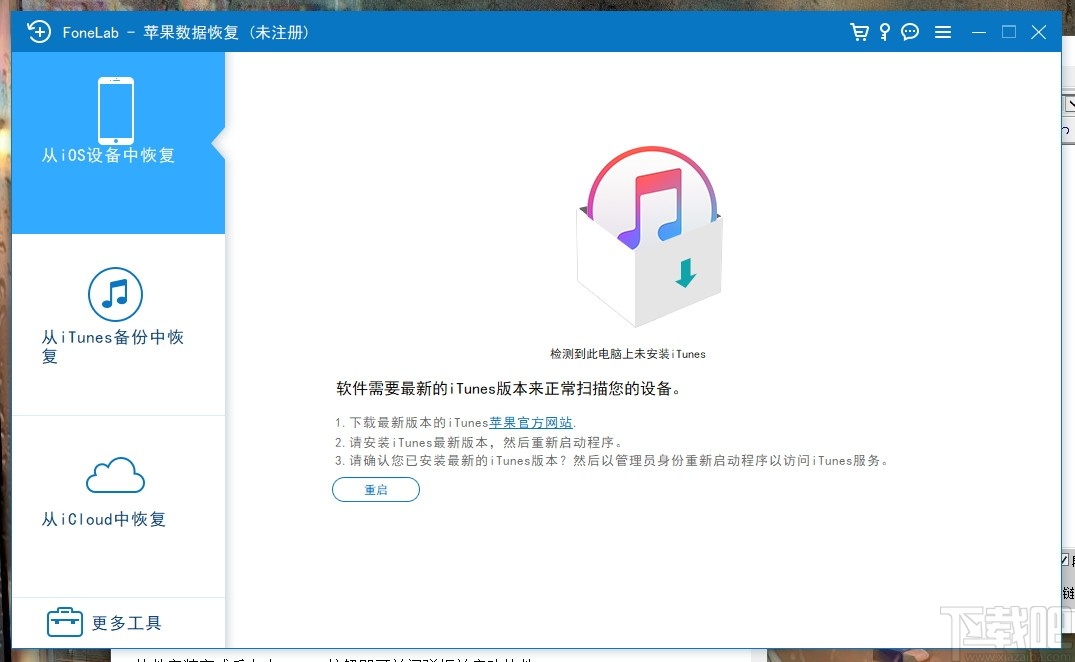
Task: Open the feedback chat bubble icon
Action: pos(910,31)
